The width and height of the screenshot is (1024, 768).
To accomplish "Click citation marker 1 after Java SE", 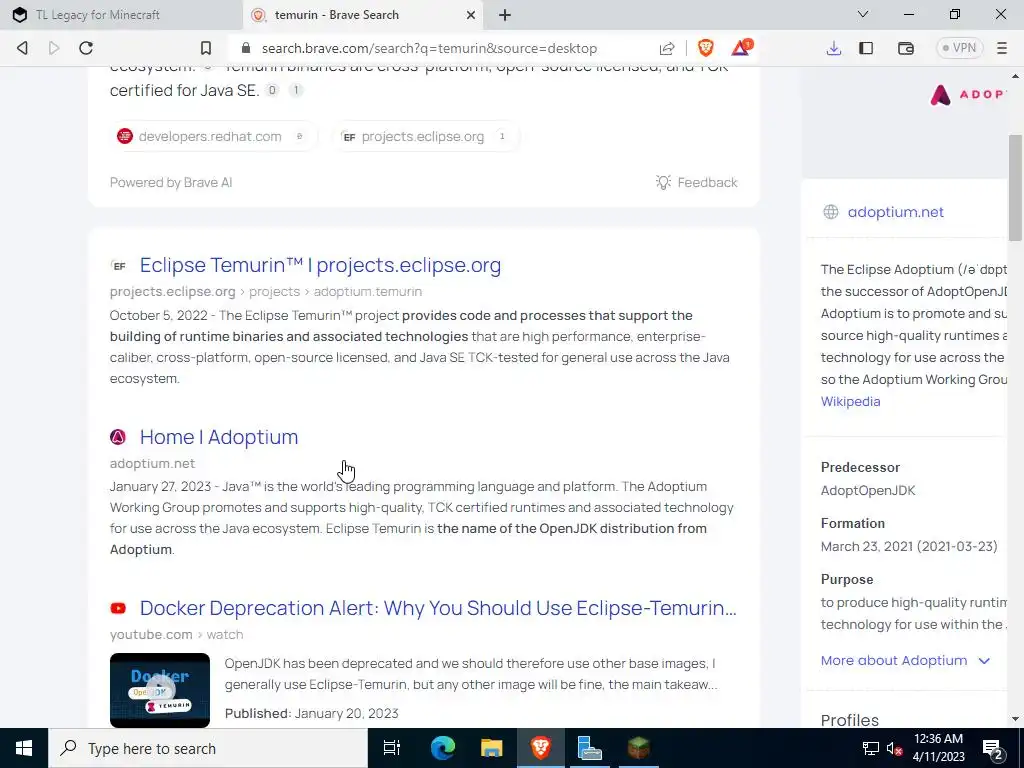I will point(296,90).
